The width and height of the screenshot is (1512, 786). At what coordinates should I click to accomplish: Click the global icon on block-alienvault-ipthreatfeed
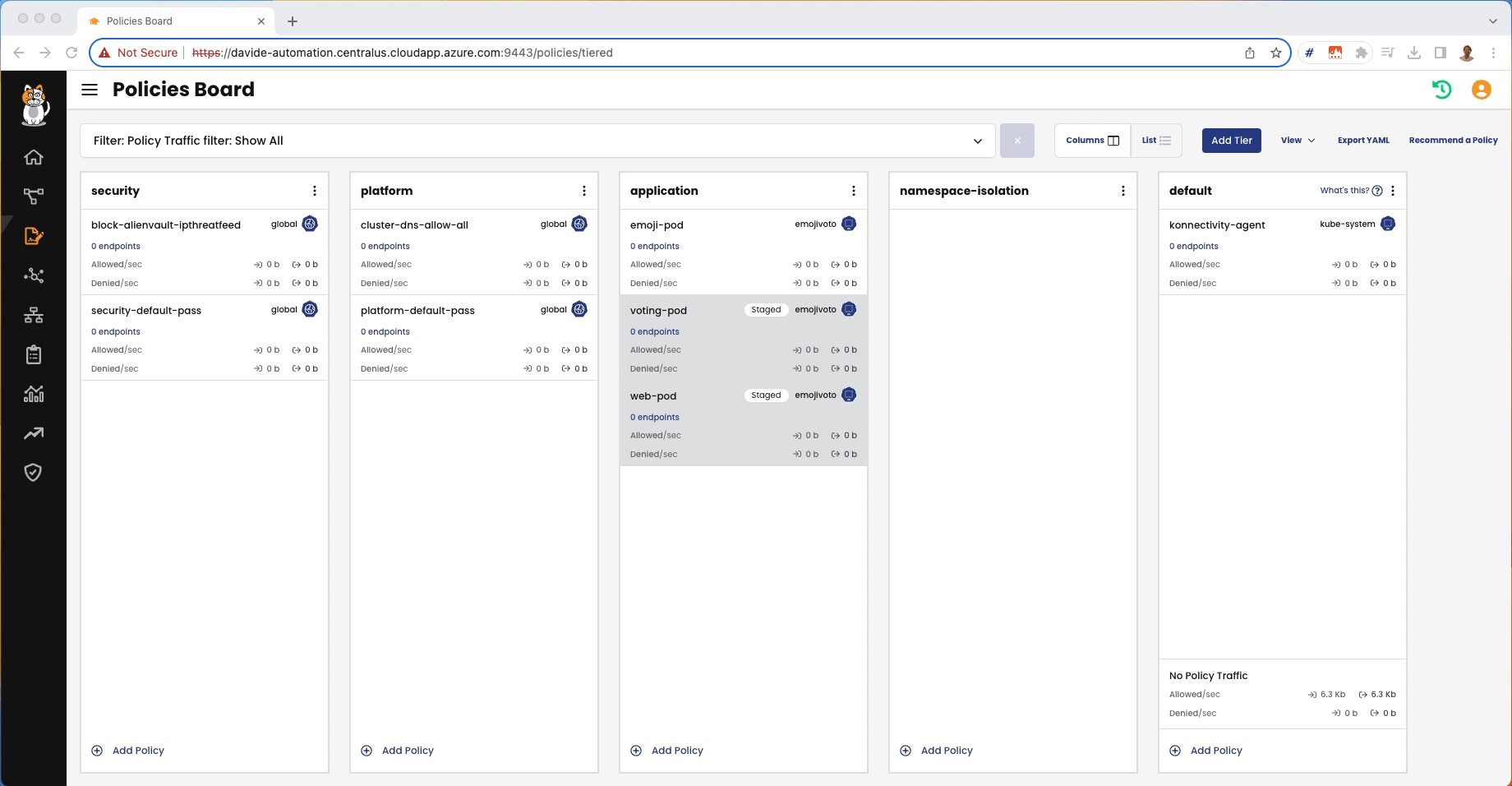310,224
